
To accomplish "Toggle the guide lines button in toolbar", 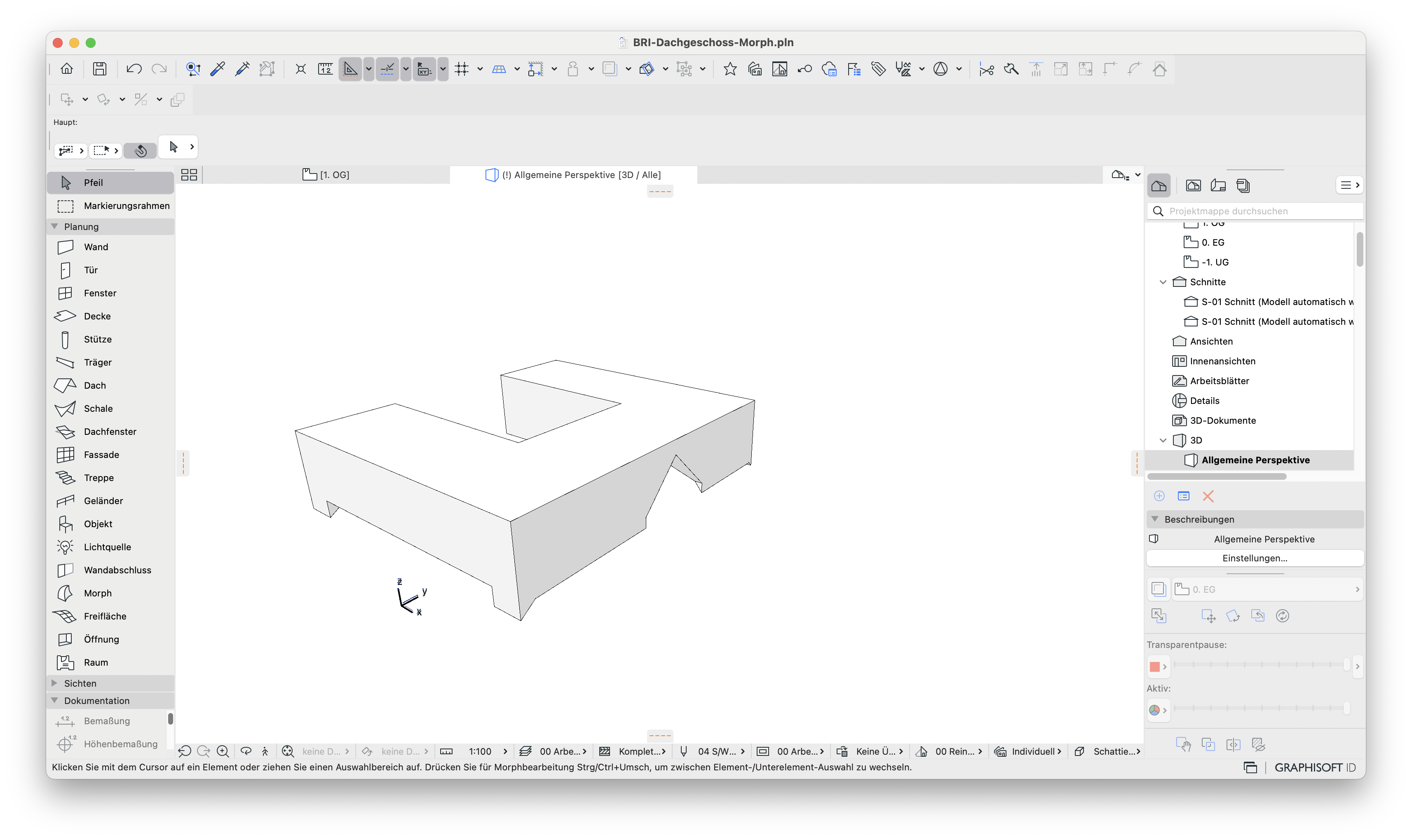I will tap(350, 69).
